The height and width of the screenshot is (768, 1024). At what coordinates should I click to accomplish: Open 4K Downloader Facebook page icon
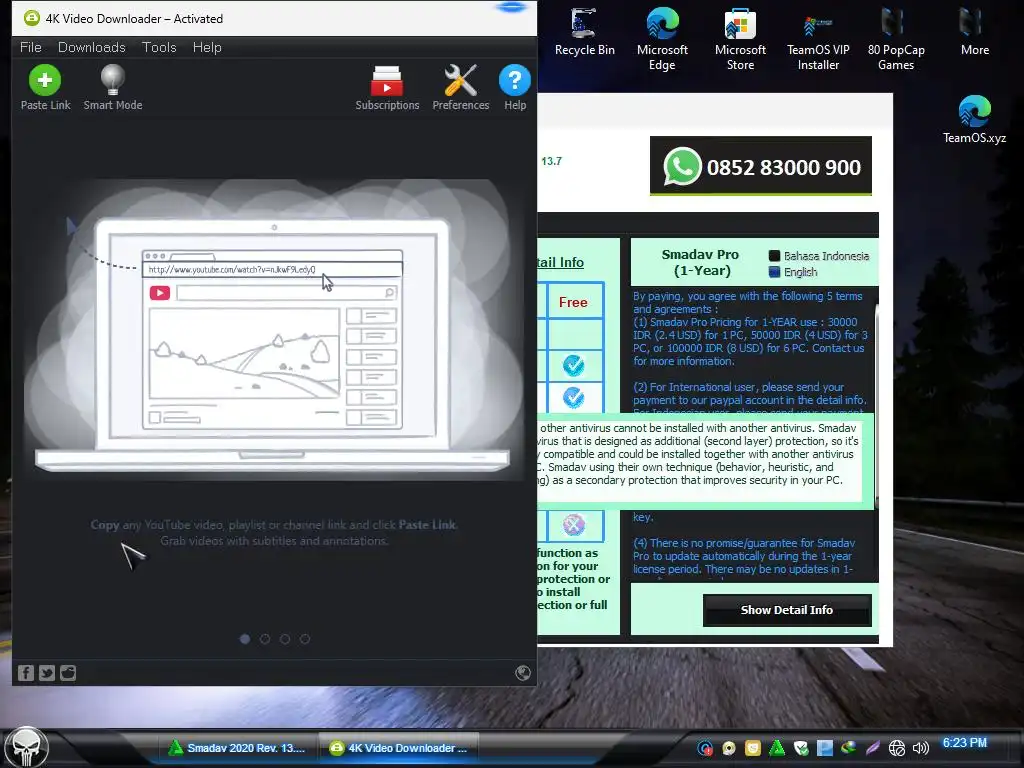pos(25,673)
